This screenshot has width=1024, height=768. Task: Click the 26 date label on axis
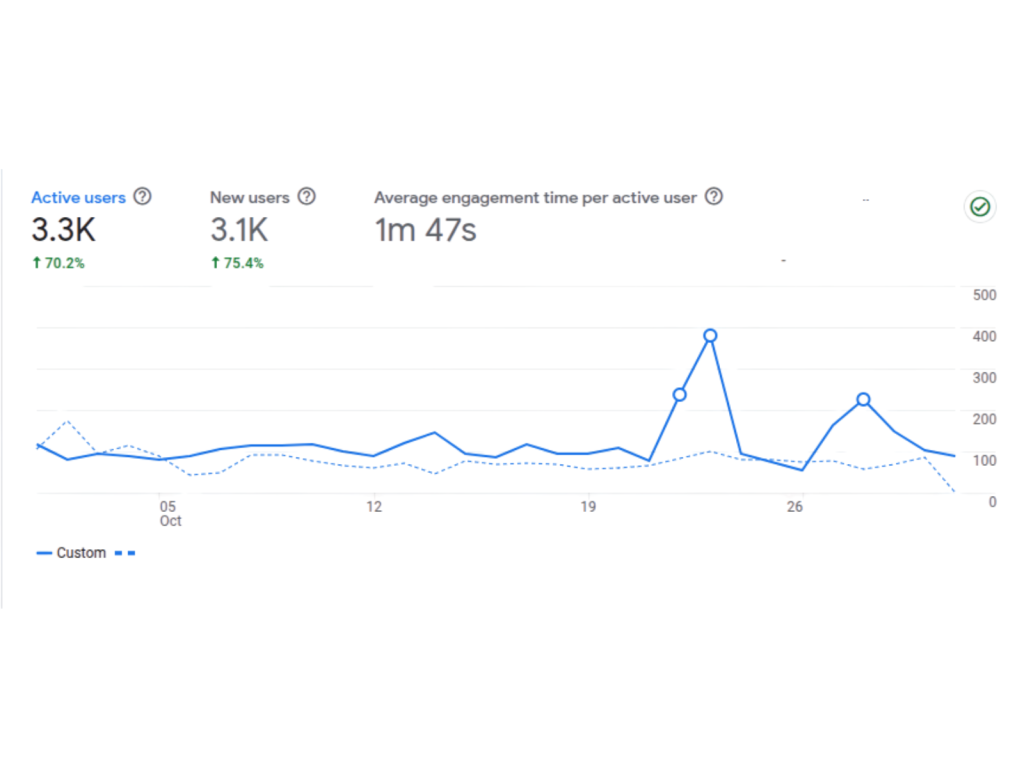(x=795, y=508)
